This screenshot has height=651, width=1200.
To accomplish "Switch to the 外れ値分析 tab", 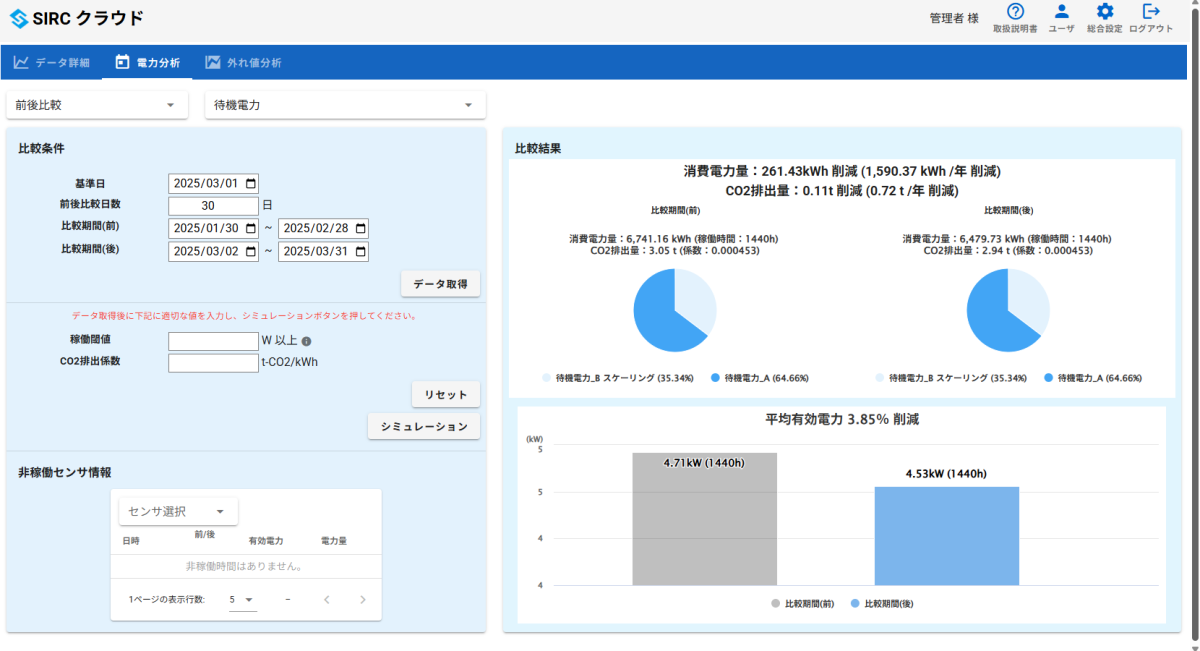I will point(243,62).
